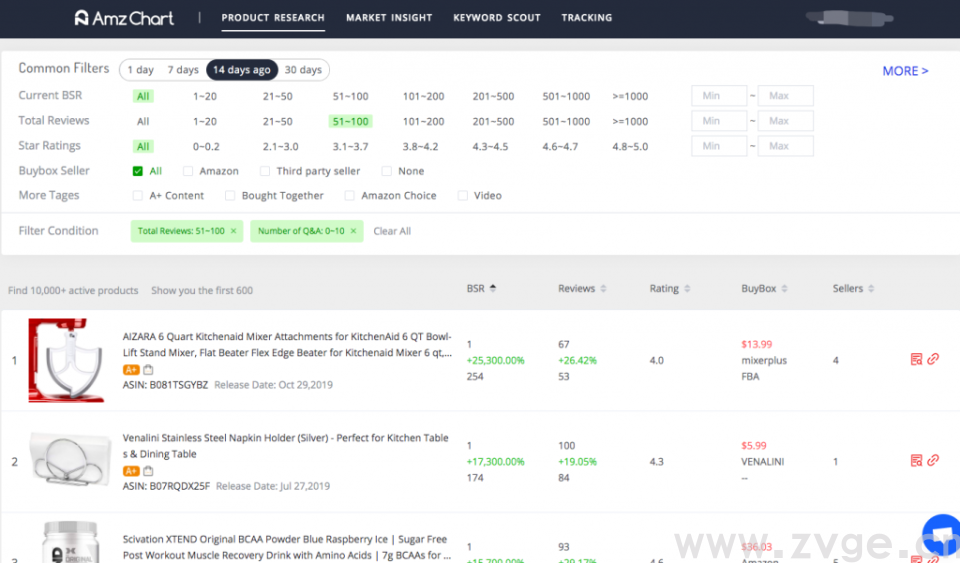
Task: Remove the Total Reviews 51~100 filter tag
Action: (234, 231)
